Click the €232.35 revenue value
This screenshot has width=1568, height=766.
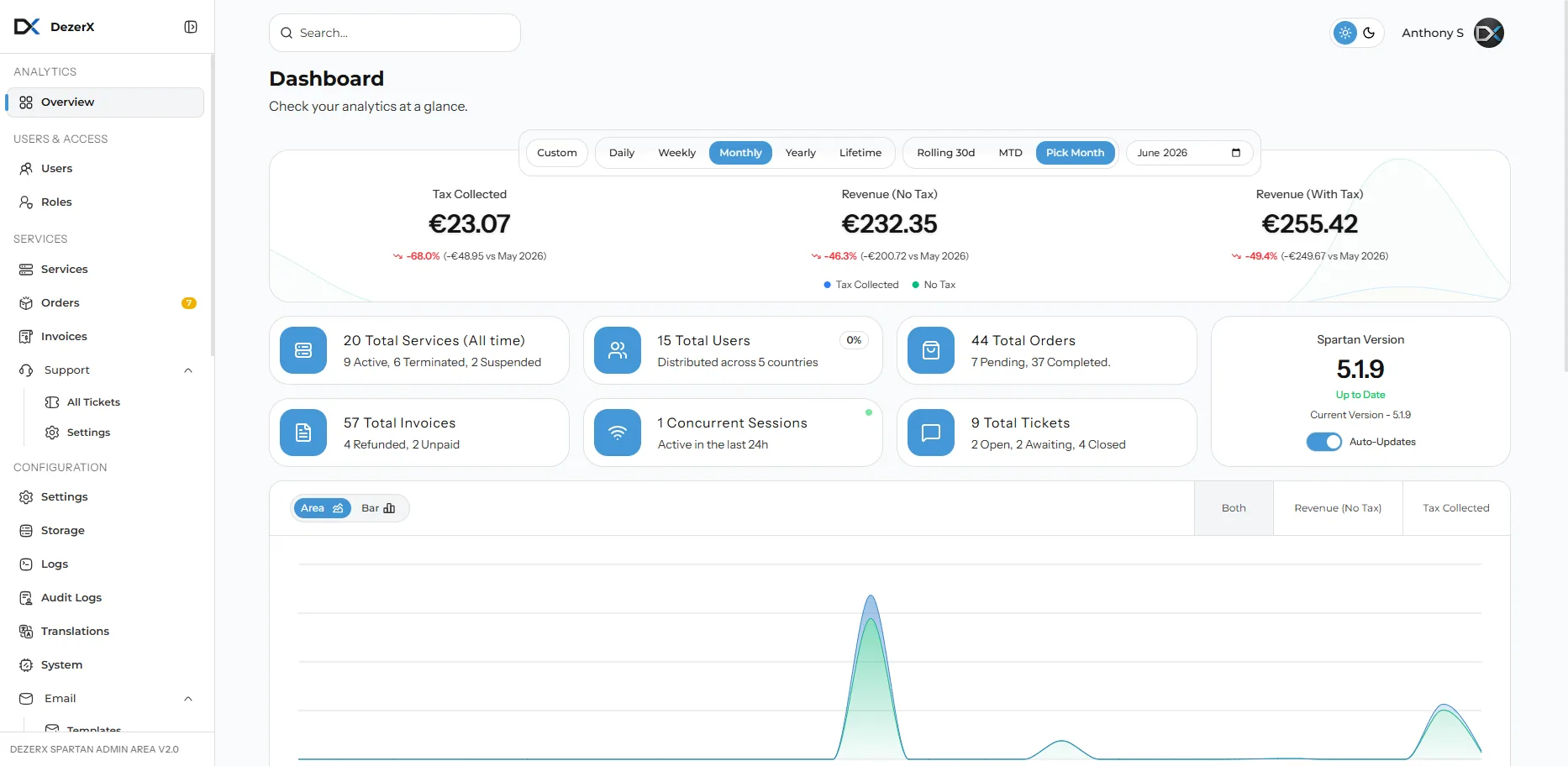(x=889, y=223)
